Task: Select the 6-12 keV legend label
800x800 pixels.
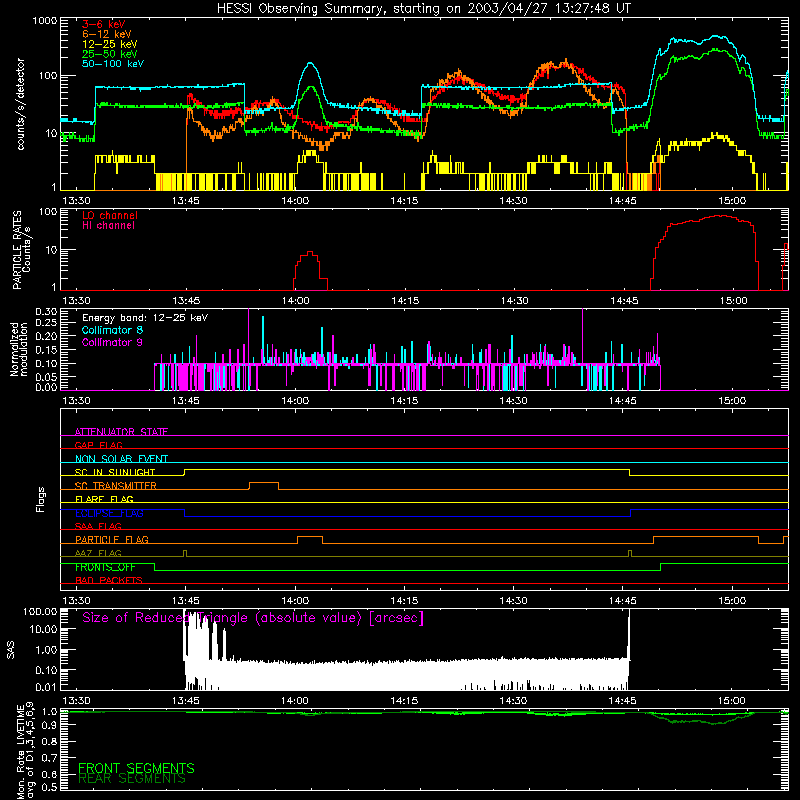Action: [x=107, y=34]
